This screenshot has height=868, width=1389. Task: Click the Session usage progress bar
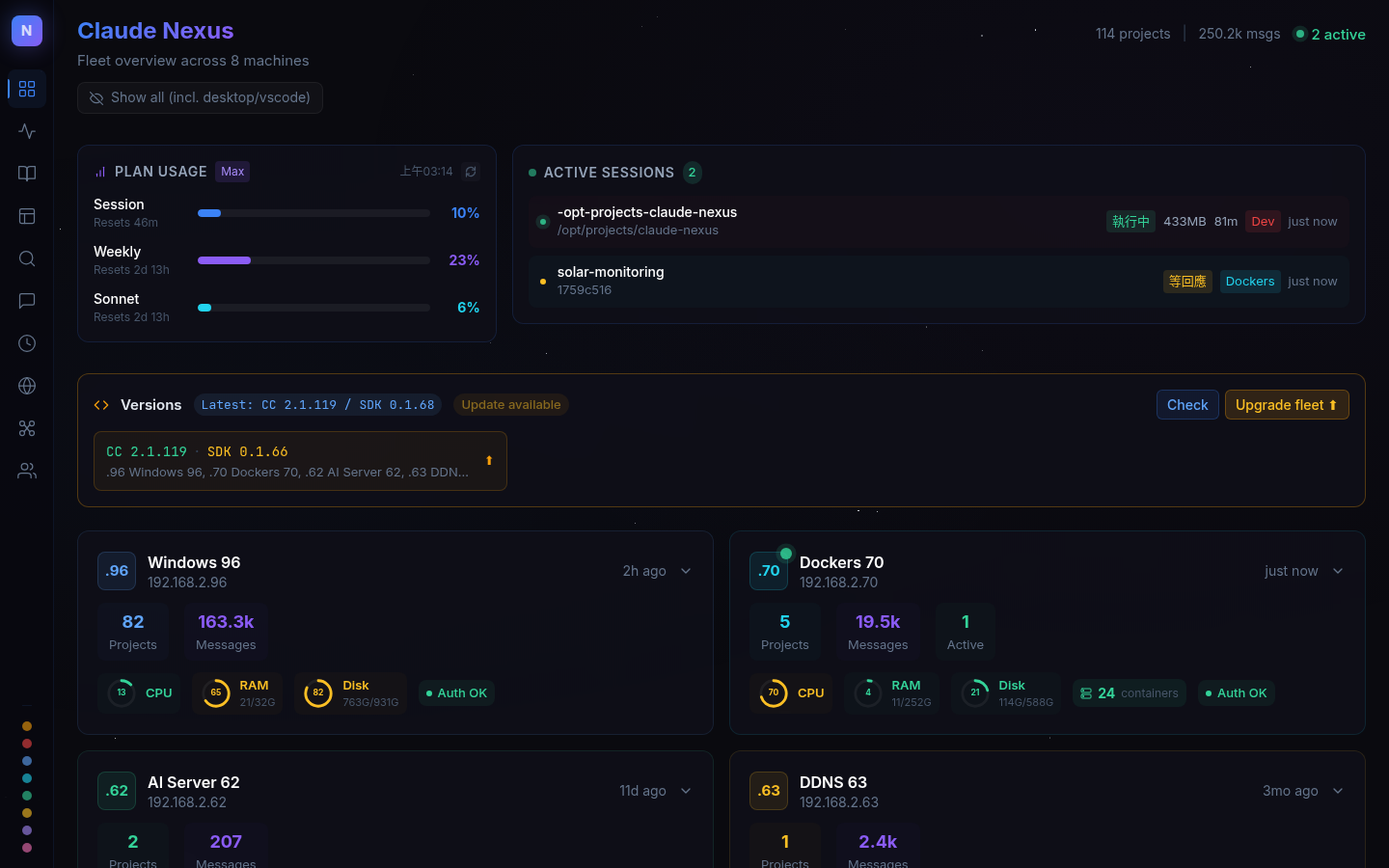[313, 213]
